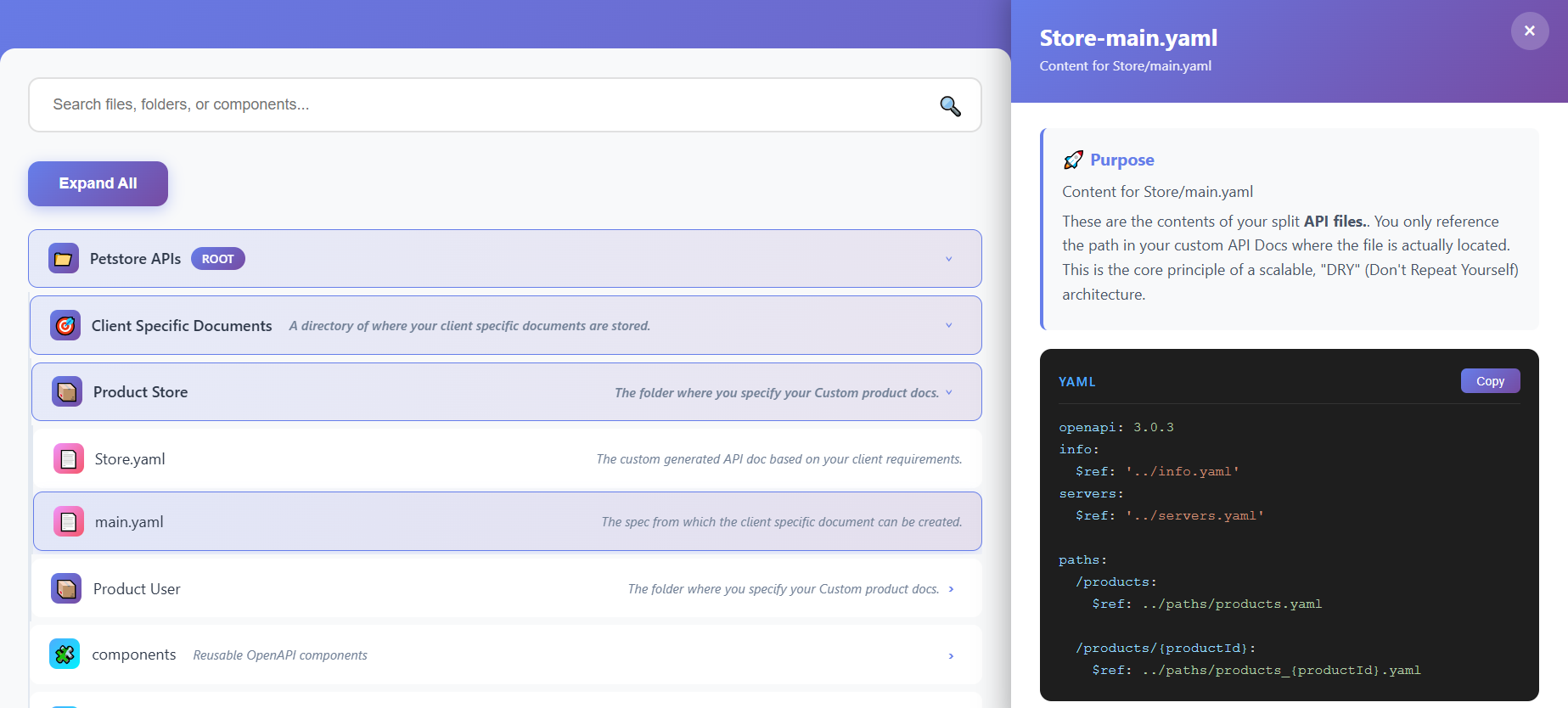Click the magnifying glass search icon
Viewport: 1568px width, 708px height.
pyautogui.click(x=950, y=105)
